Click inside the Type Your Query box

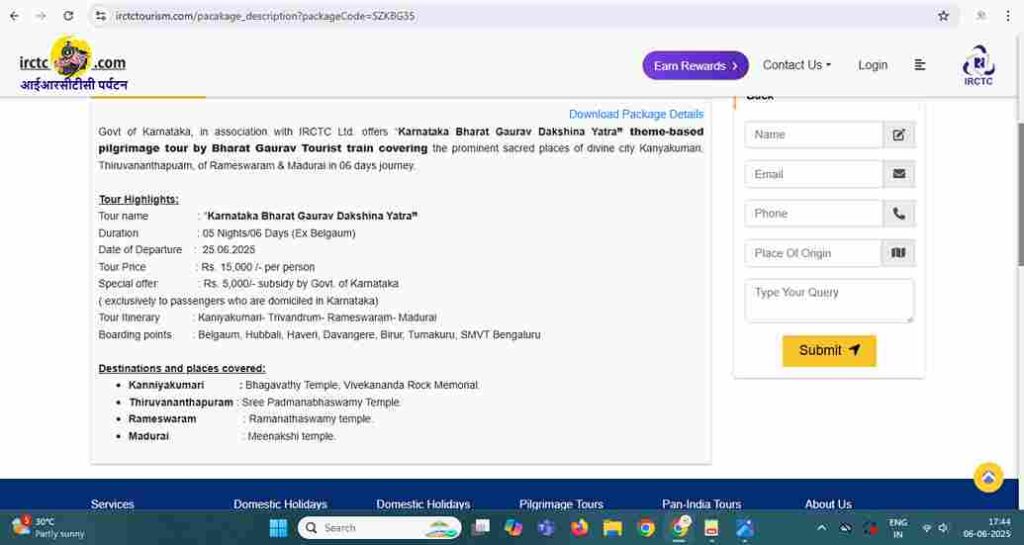(x=828, y=300)
